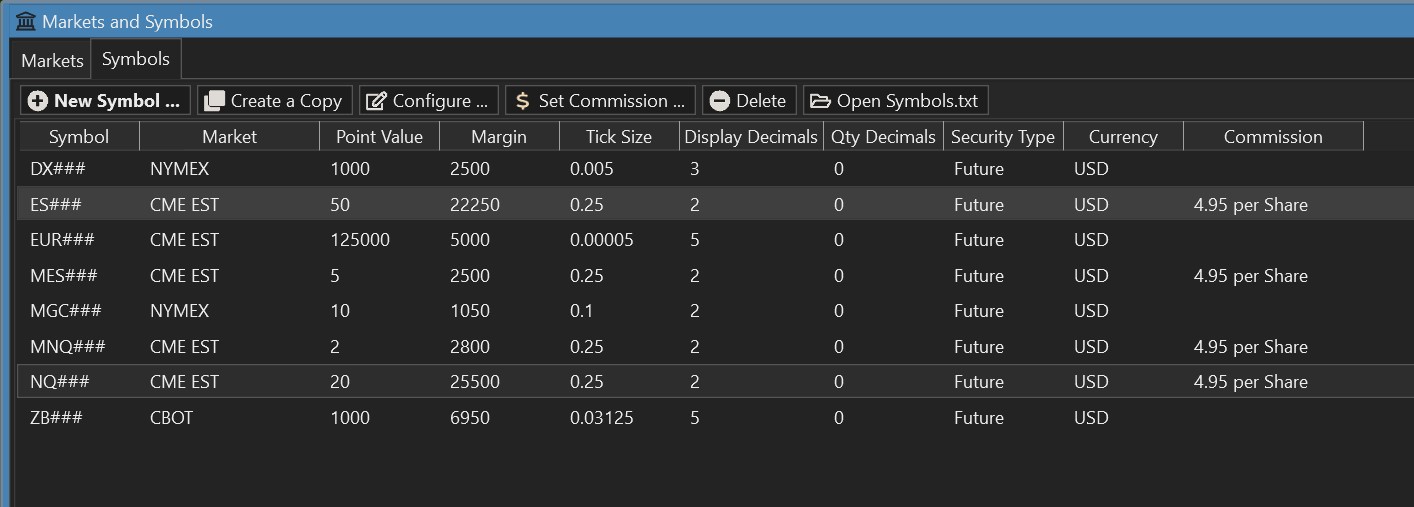
Task: Switch to the Markets tab
Action: pos(52,61)
